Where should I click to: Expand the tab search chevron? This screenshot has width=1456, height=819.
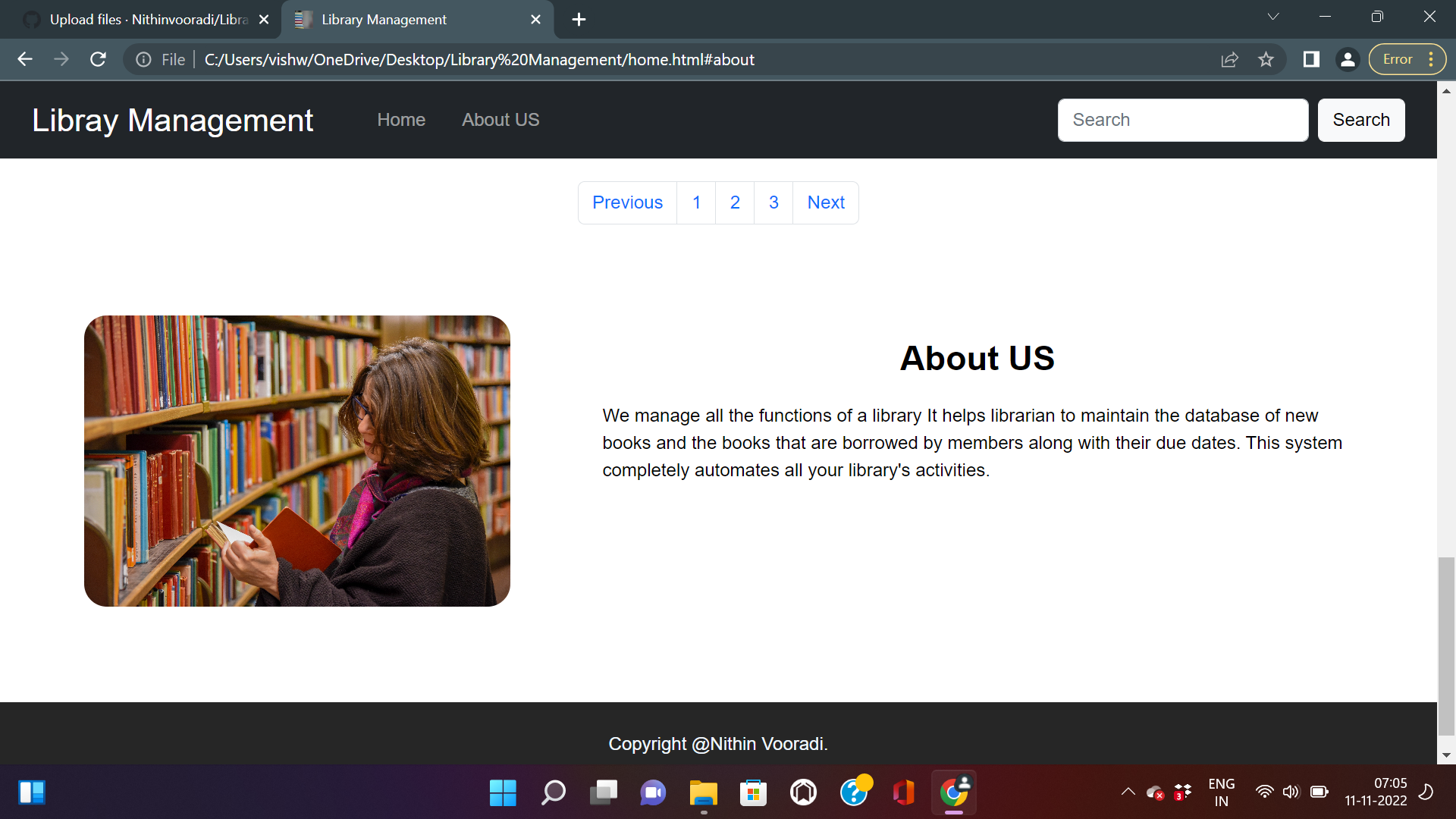[1273, 17]
